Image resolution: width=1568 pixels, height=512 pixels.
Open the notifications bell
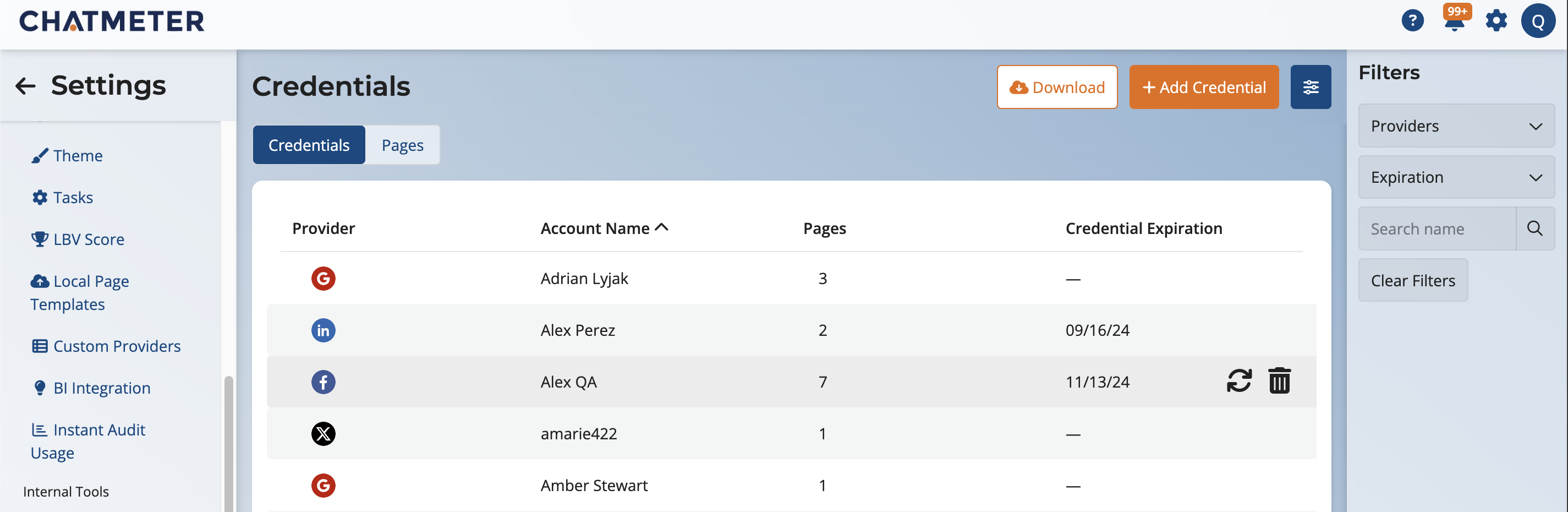pos(1454,22)
